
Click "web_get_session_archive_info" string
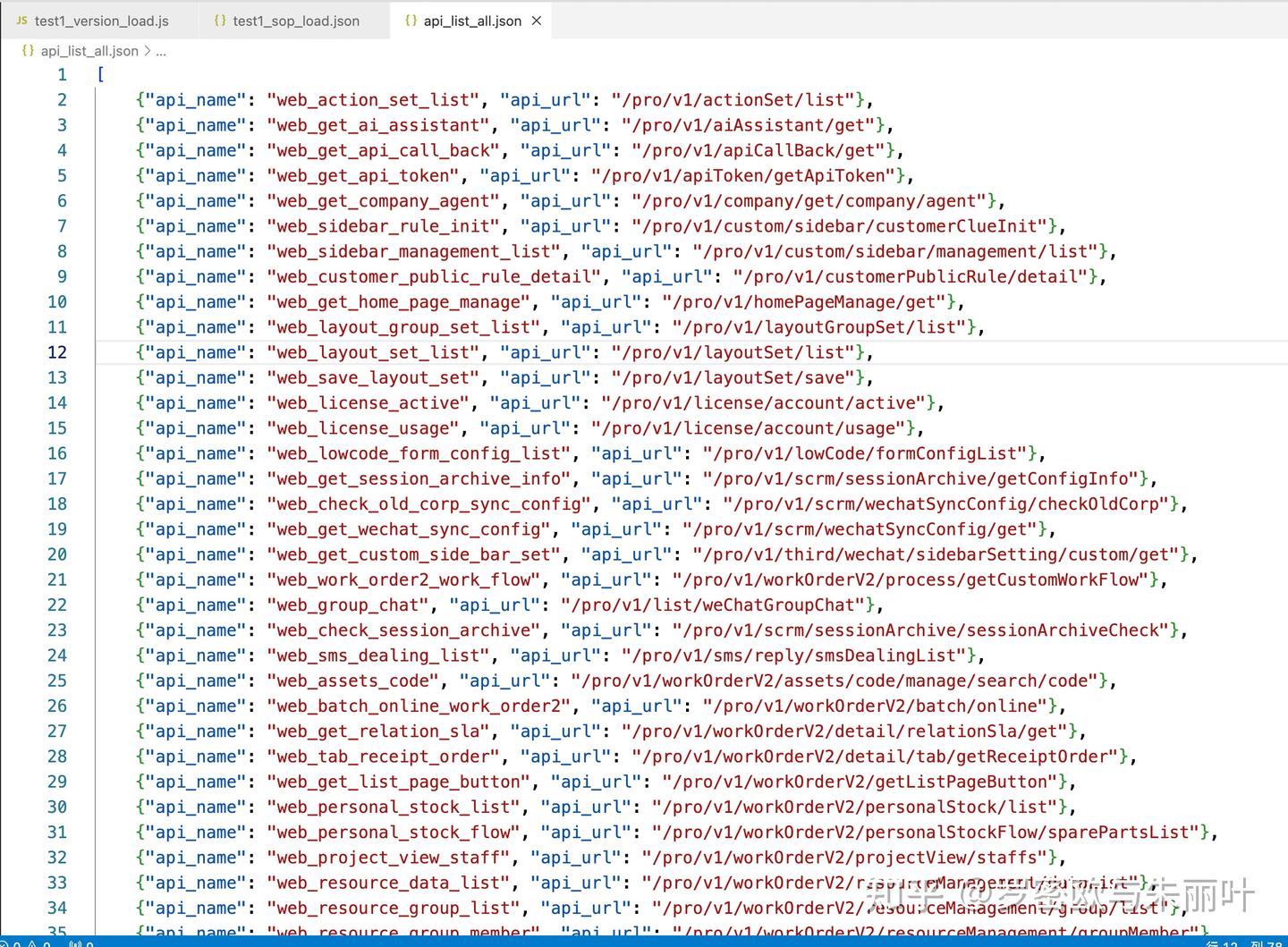pyautogui.click(x=419, y=478)
